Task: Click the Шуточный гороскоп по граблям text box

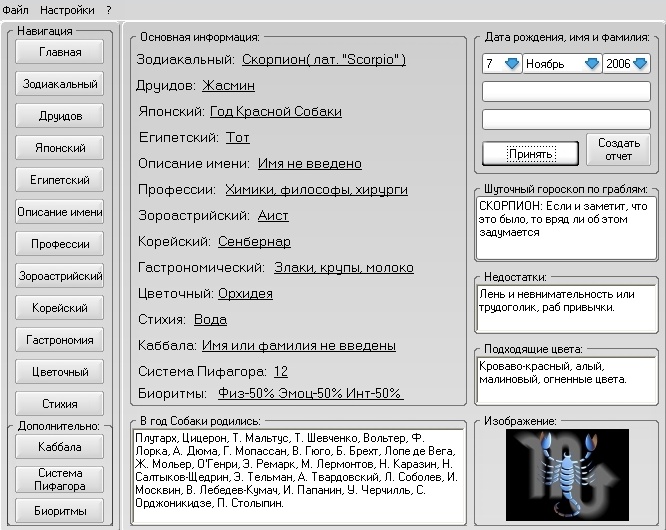Action: coord(566,228)
